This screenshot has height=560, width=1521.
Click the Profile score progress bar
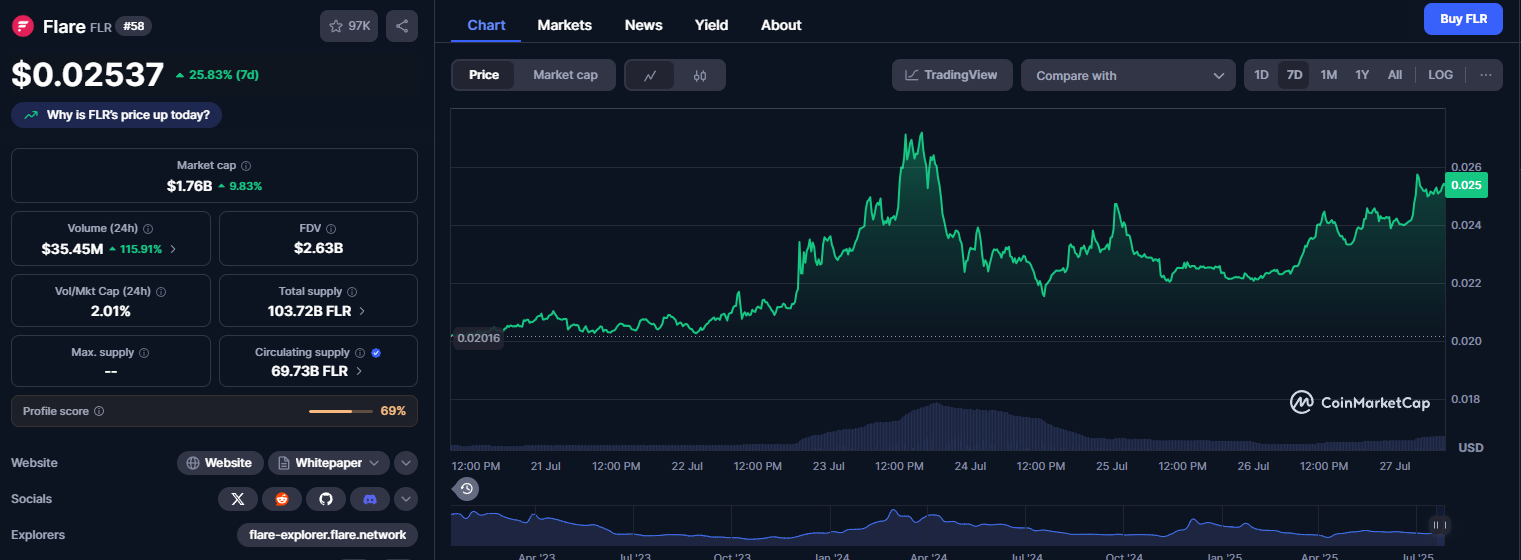point(341,411)
